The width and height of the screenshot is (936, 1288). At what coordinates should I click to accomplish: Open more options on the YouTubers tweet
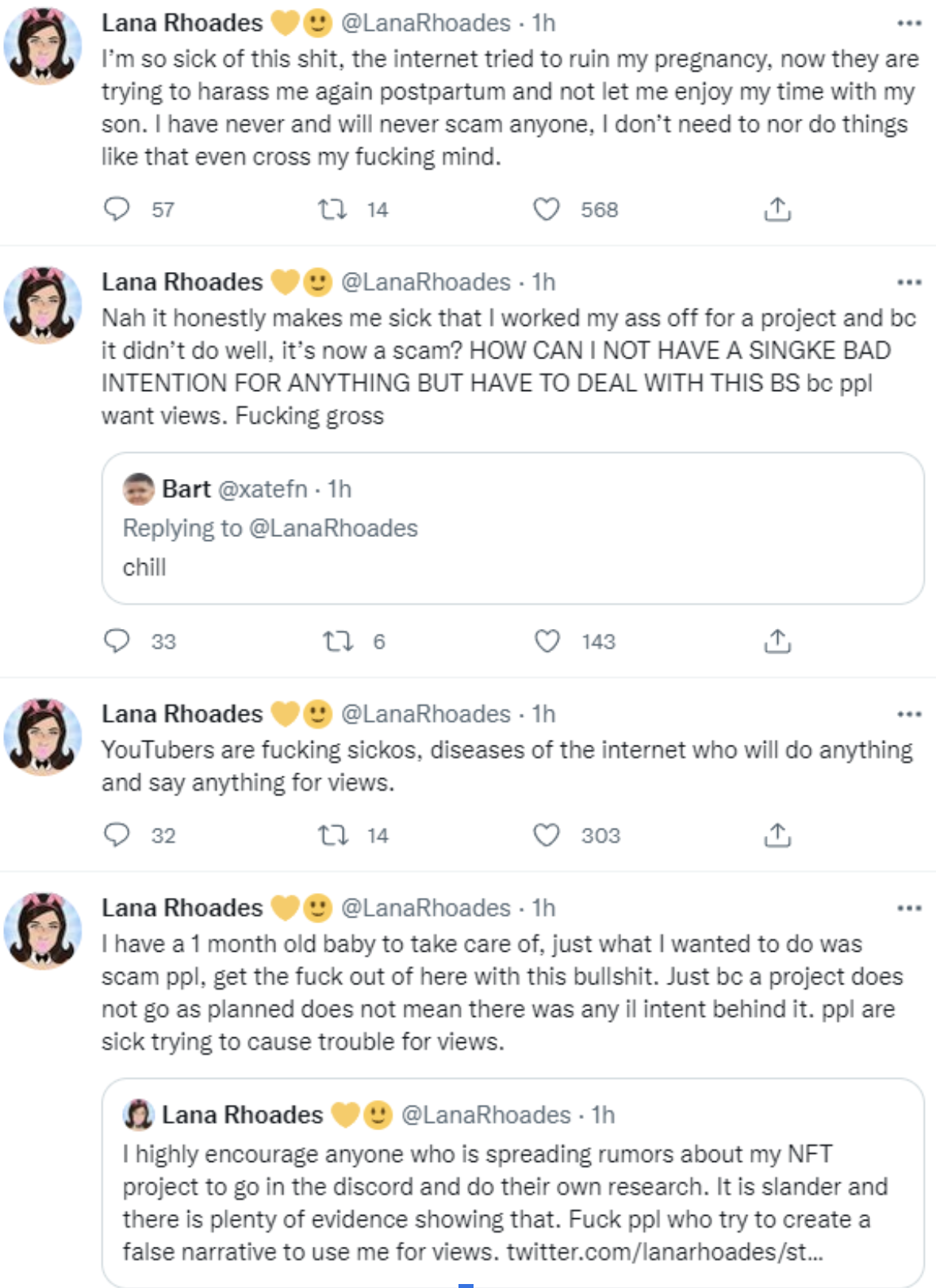pos(909,715)
